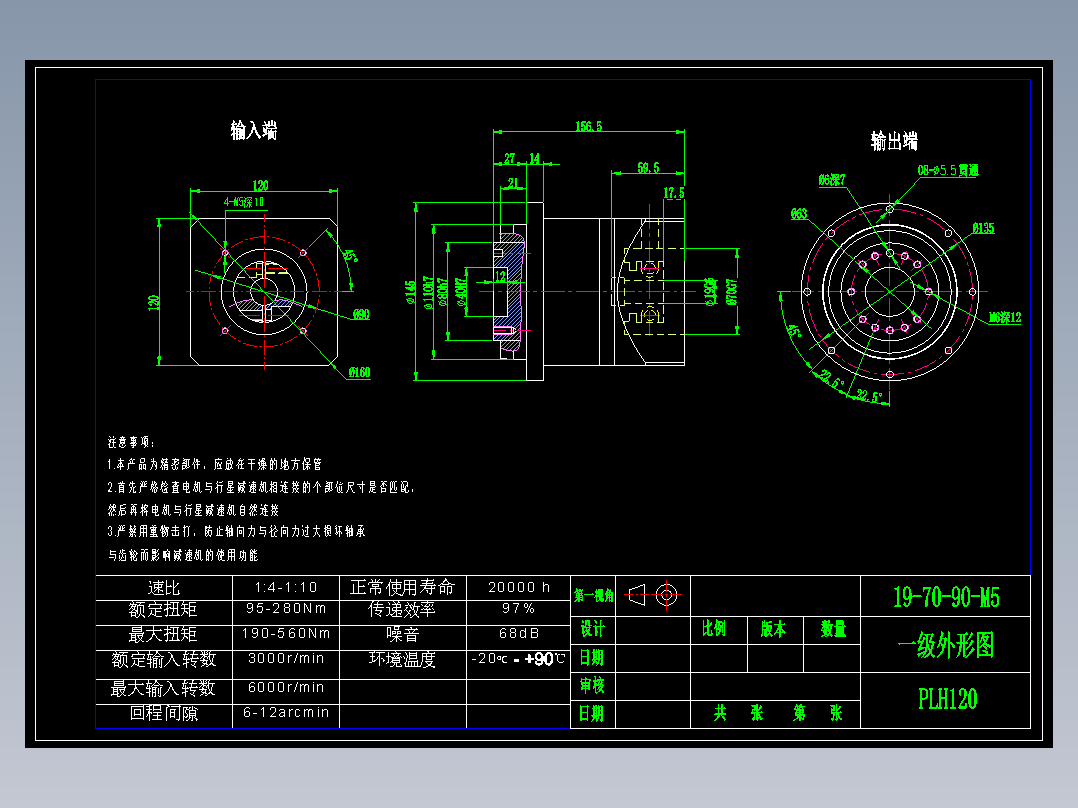
Task: Click the Φ135 diameter dimension label
Action: pos(983,228)
